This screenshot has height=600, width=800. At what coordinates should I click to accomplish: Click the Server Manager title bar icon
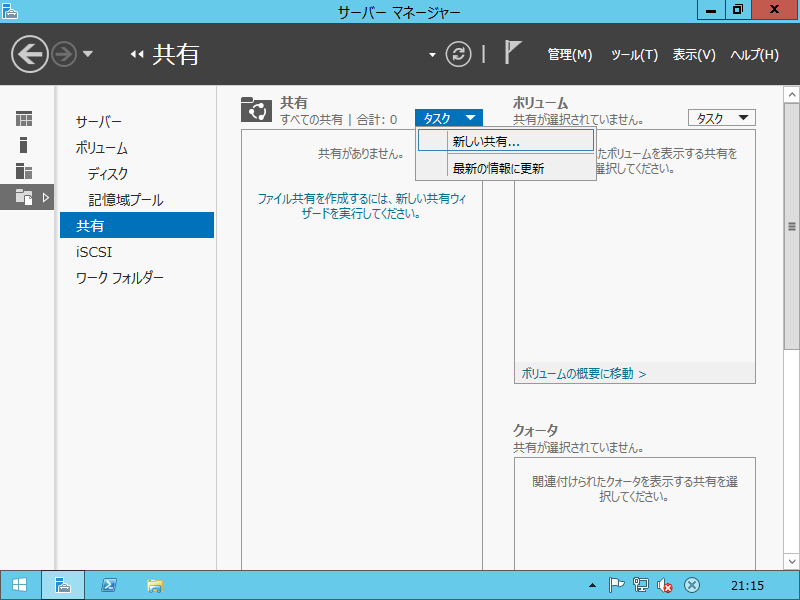pyautogui.click(x=10, y=11)
